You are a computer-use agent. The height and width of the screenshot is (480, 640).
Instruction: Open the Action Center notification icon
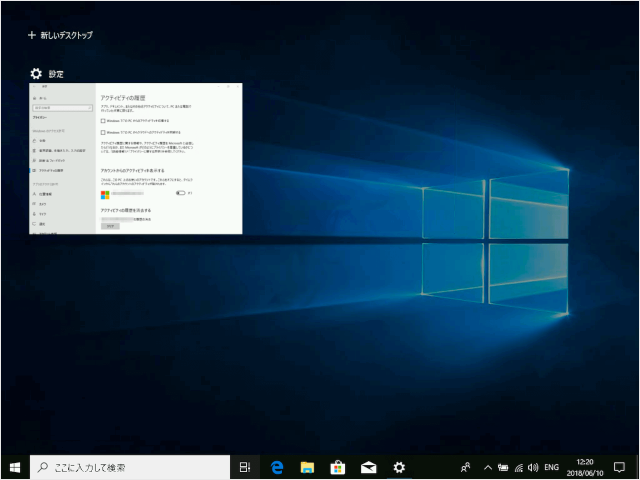[619, 467]
